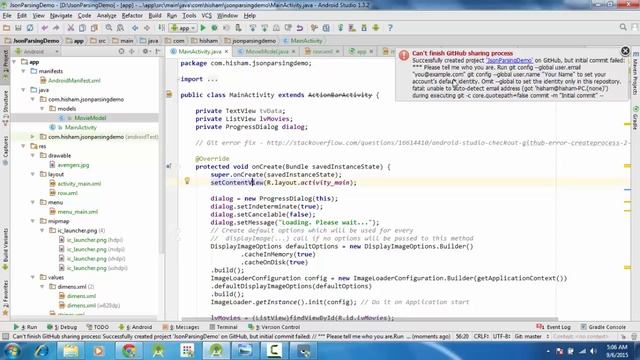This screenshot has width=640, height=360.
Task: Collapse the manifests folder node
Action: [x=24, y=71]
